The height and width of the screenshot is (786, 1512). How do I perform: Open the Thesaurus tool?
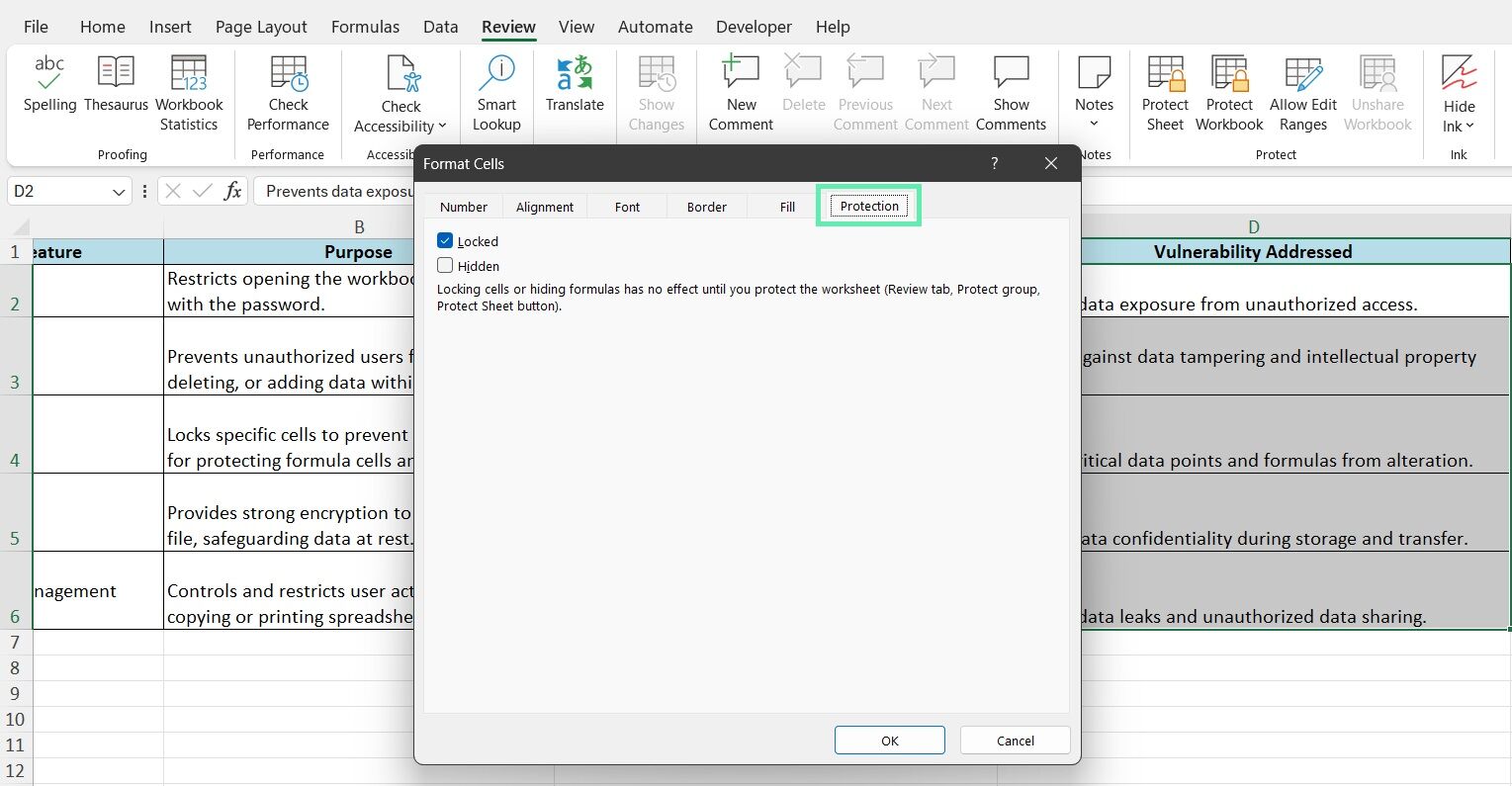pos(116,84)
